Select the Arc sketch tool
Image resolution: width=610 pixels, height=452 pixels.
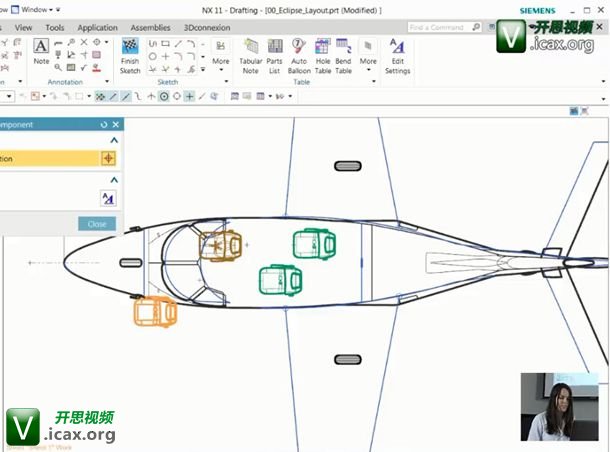click(191, 44)
